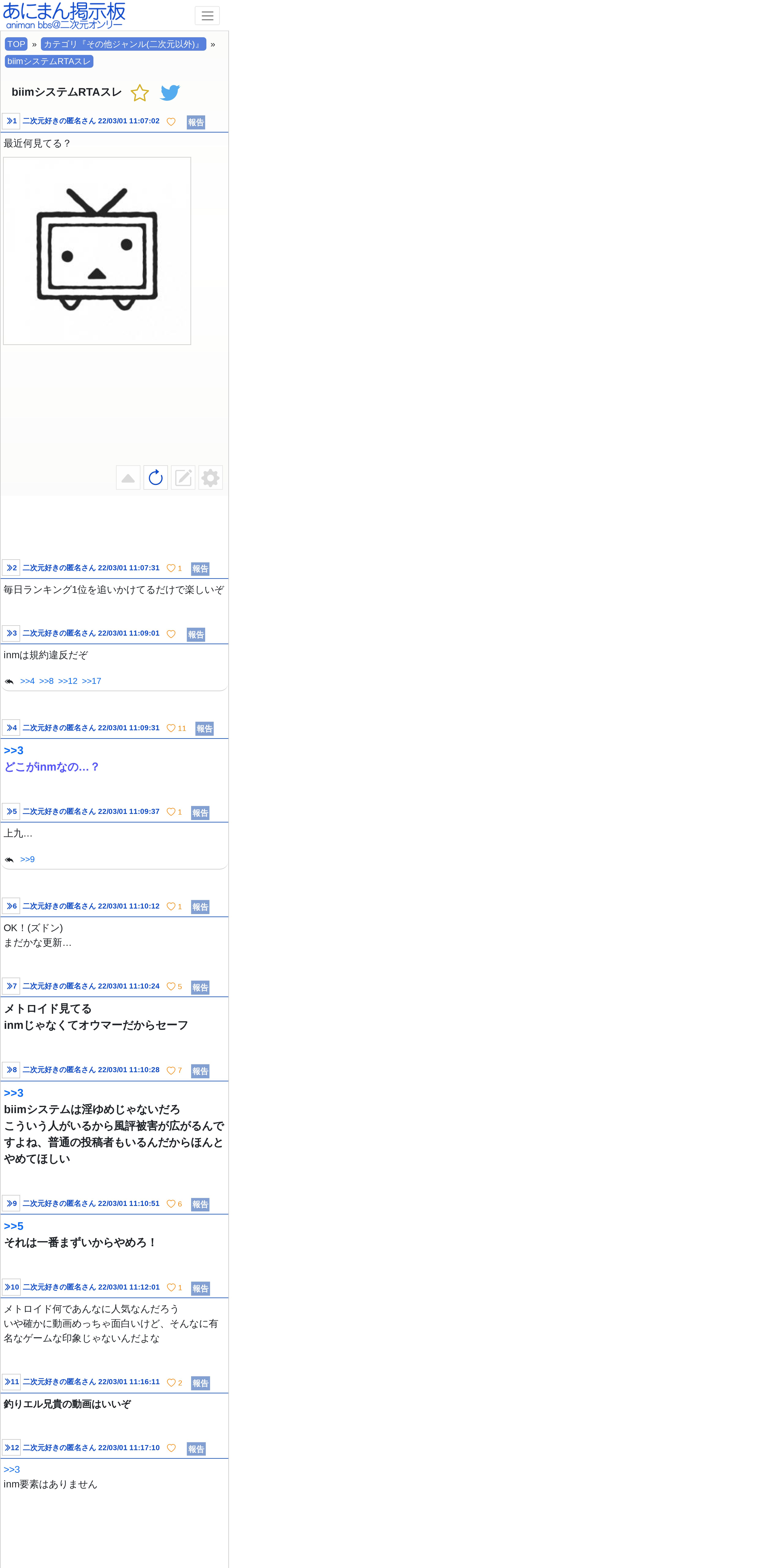Report post 2 with the 報告 button
784x1568 pixels.
tap(200, 569)
